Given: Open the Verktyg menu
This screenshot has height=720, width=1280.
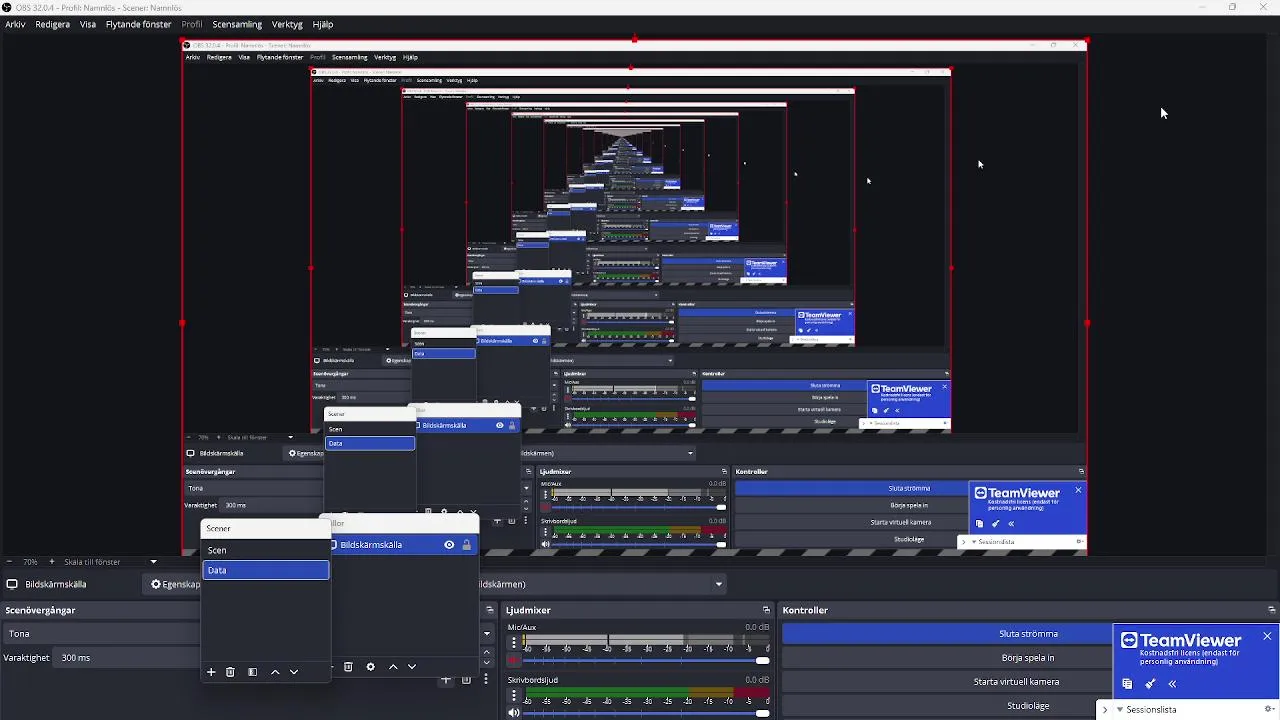Looking at the screenshot, I should coord(287,24).
